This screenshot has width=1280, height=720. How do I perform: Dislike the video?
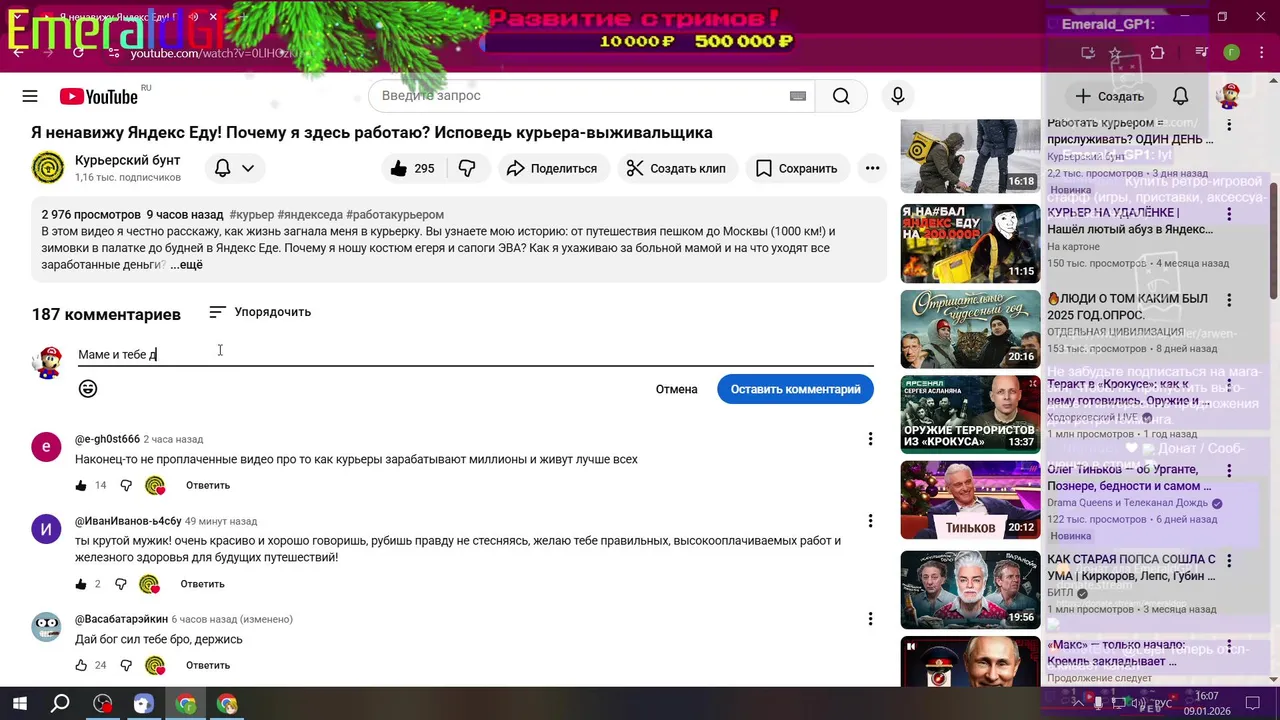tap(467, 168)
